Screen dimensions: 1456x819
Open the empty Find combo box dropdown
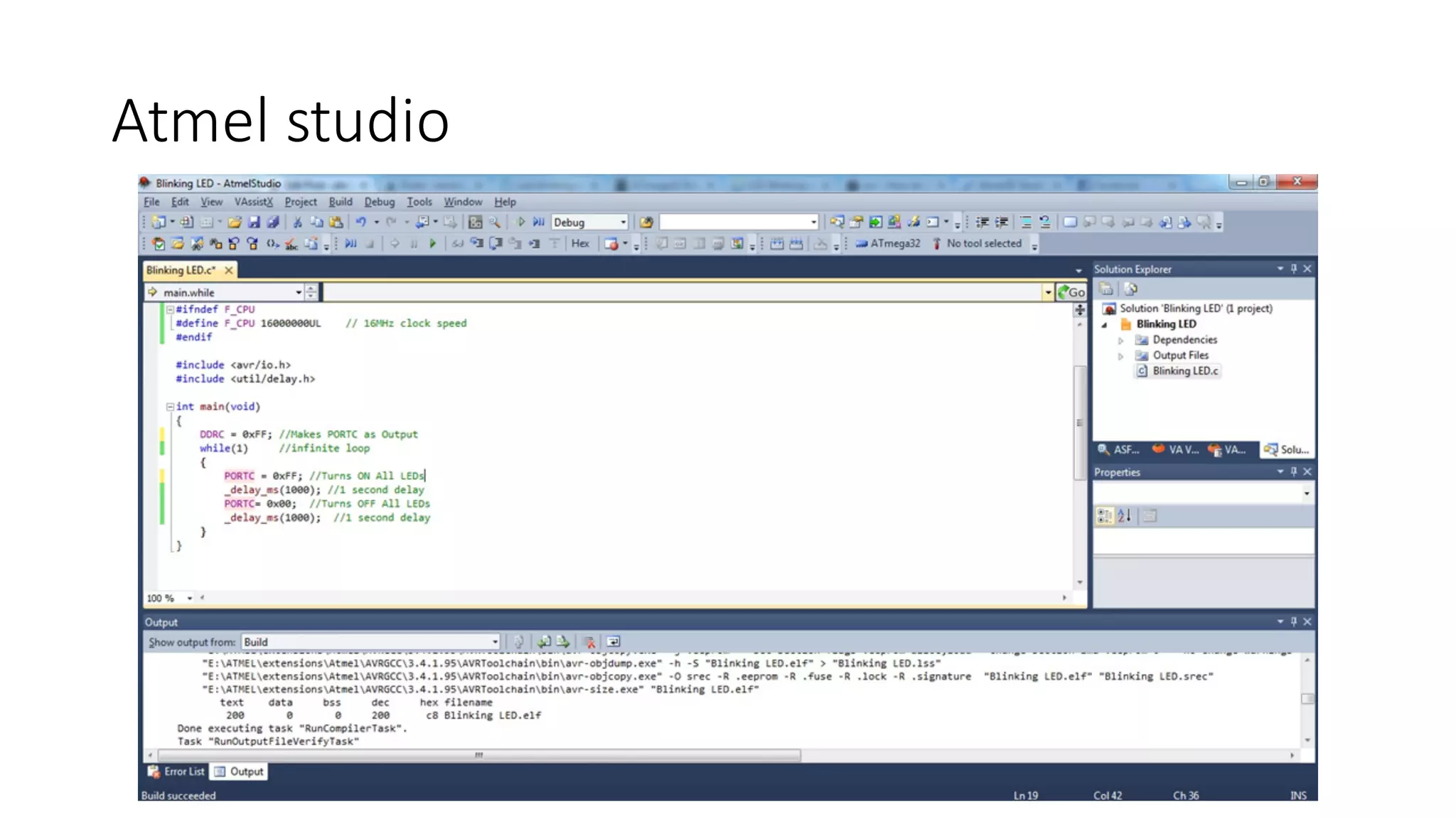[813, 223]
